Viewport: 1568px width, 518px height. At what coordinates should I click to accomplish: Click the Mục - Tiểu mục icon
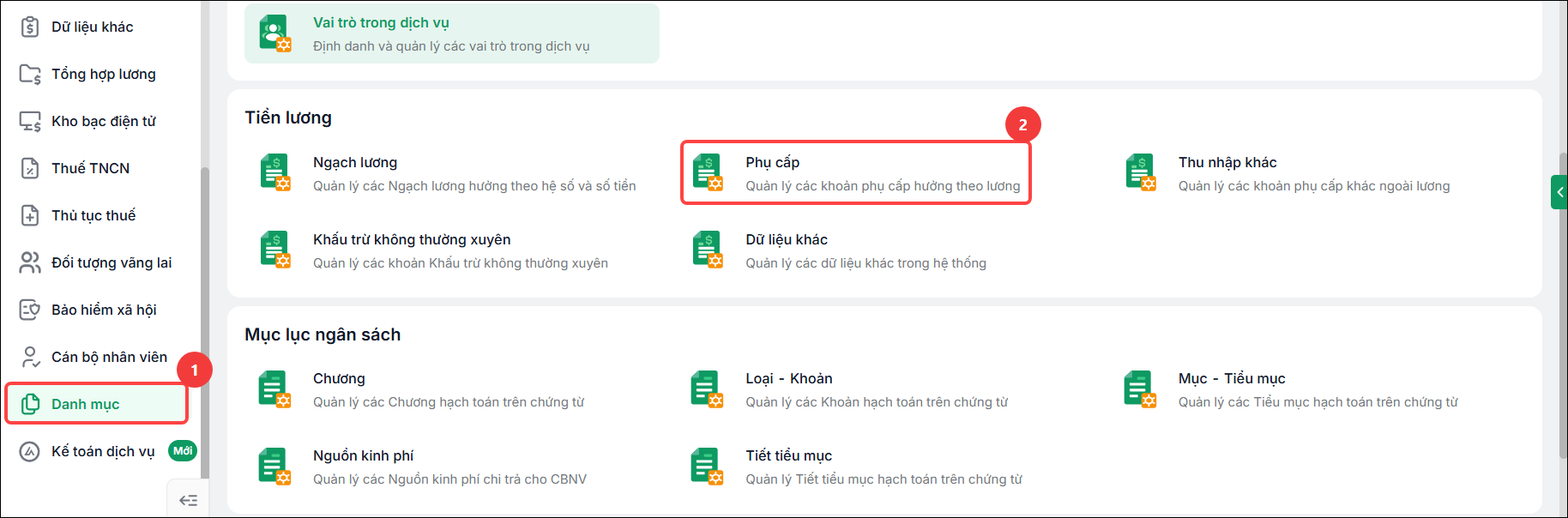click(1141, 389)
